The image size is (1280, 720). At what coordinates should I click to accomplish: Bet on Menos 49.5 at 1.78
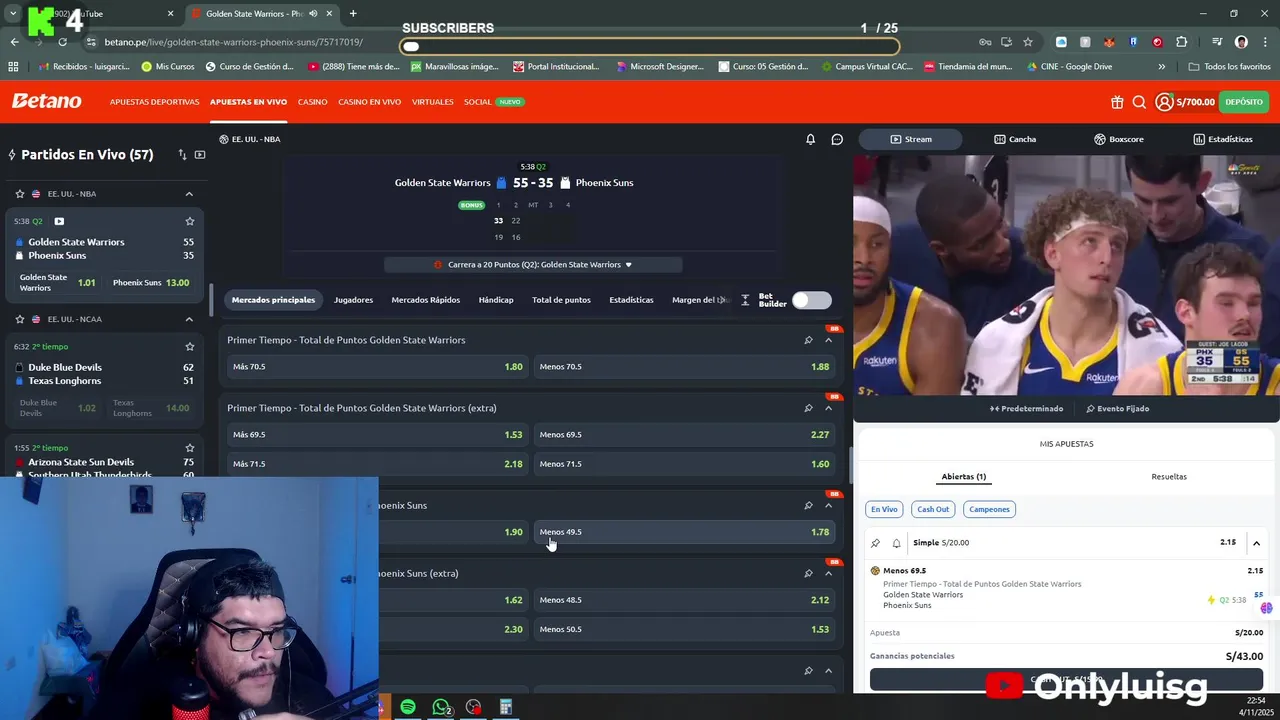[x=684, y=532]
